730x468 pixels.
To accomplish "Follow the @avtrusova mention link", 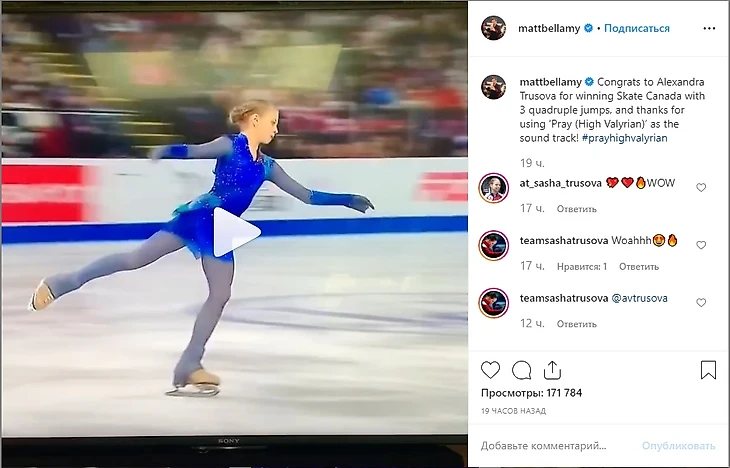I will pyautogui.click(x=639, y=298).
